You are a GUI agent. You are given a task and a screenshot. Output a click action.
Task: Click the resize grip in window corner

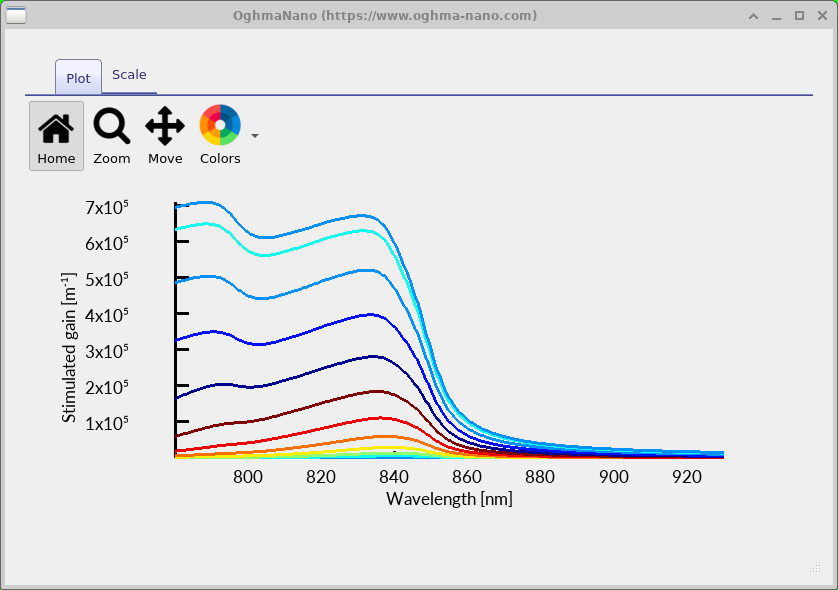[815, 568]
